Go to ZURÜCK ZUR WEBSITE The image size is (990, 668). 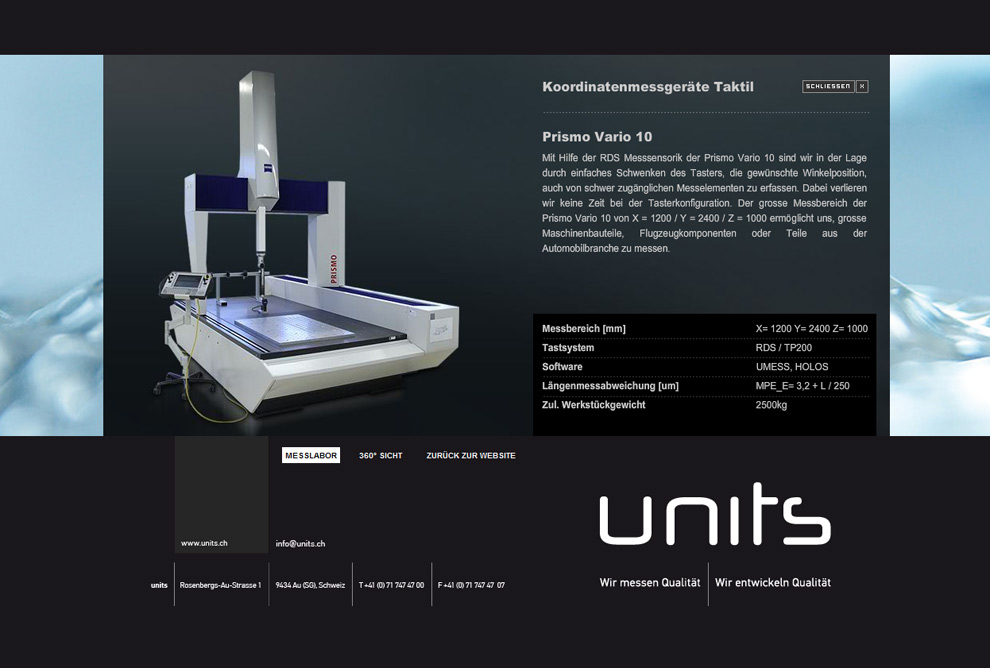471,456
